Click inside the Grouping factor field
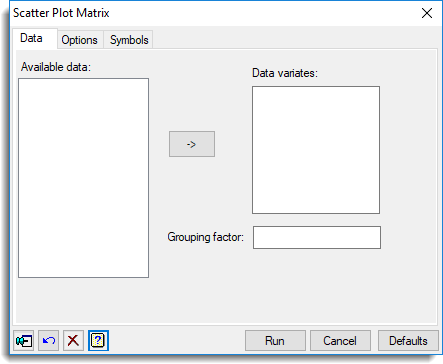Image resolution: width=443 pixels, height=364 pixels. click(317, 238)
